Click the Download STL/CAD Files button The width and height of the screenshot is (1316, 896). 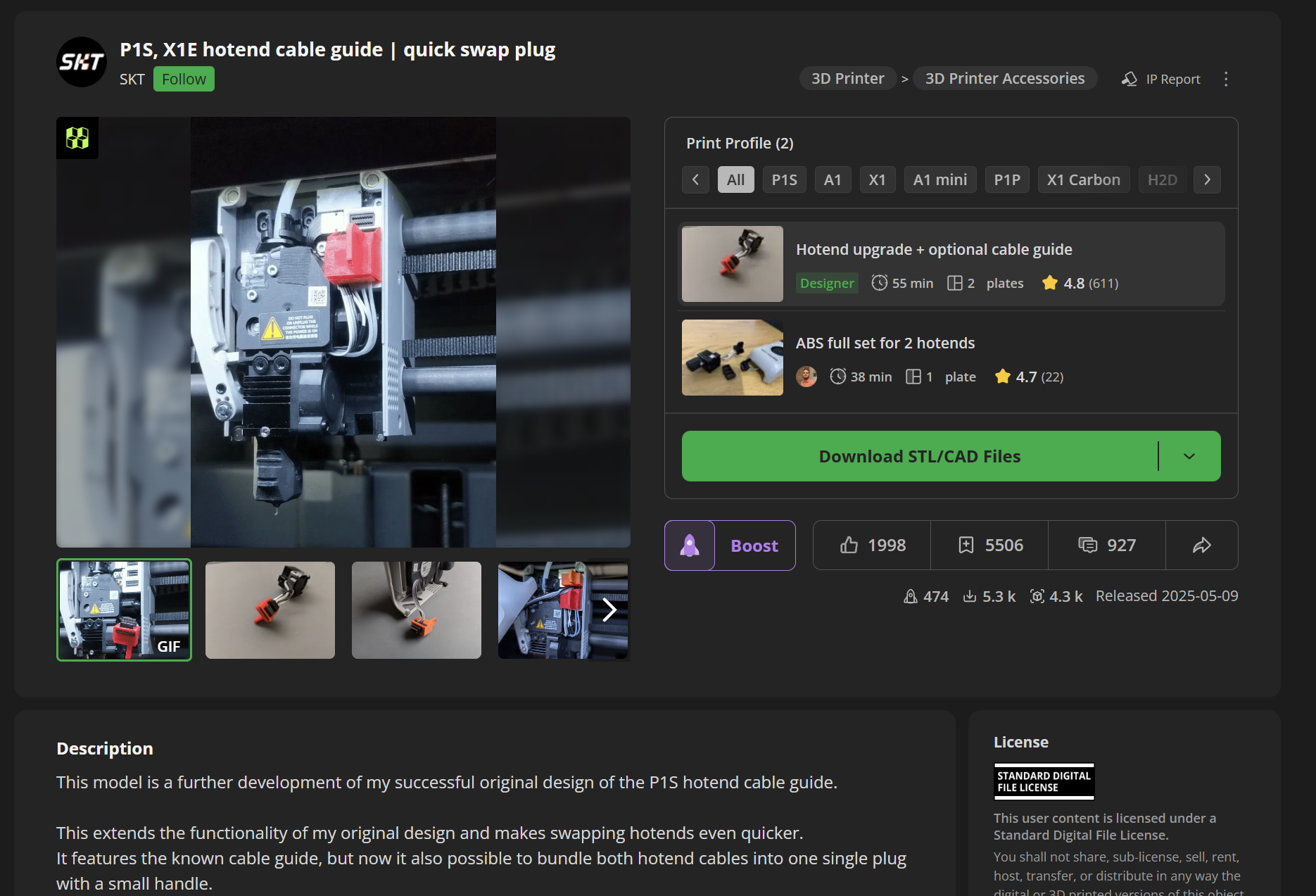919,456
